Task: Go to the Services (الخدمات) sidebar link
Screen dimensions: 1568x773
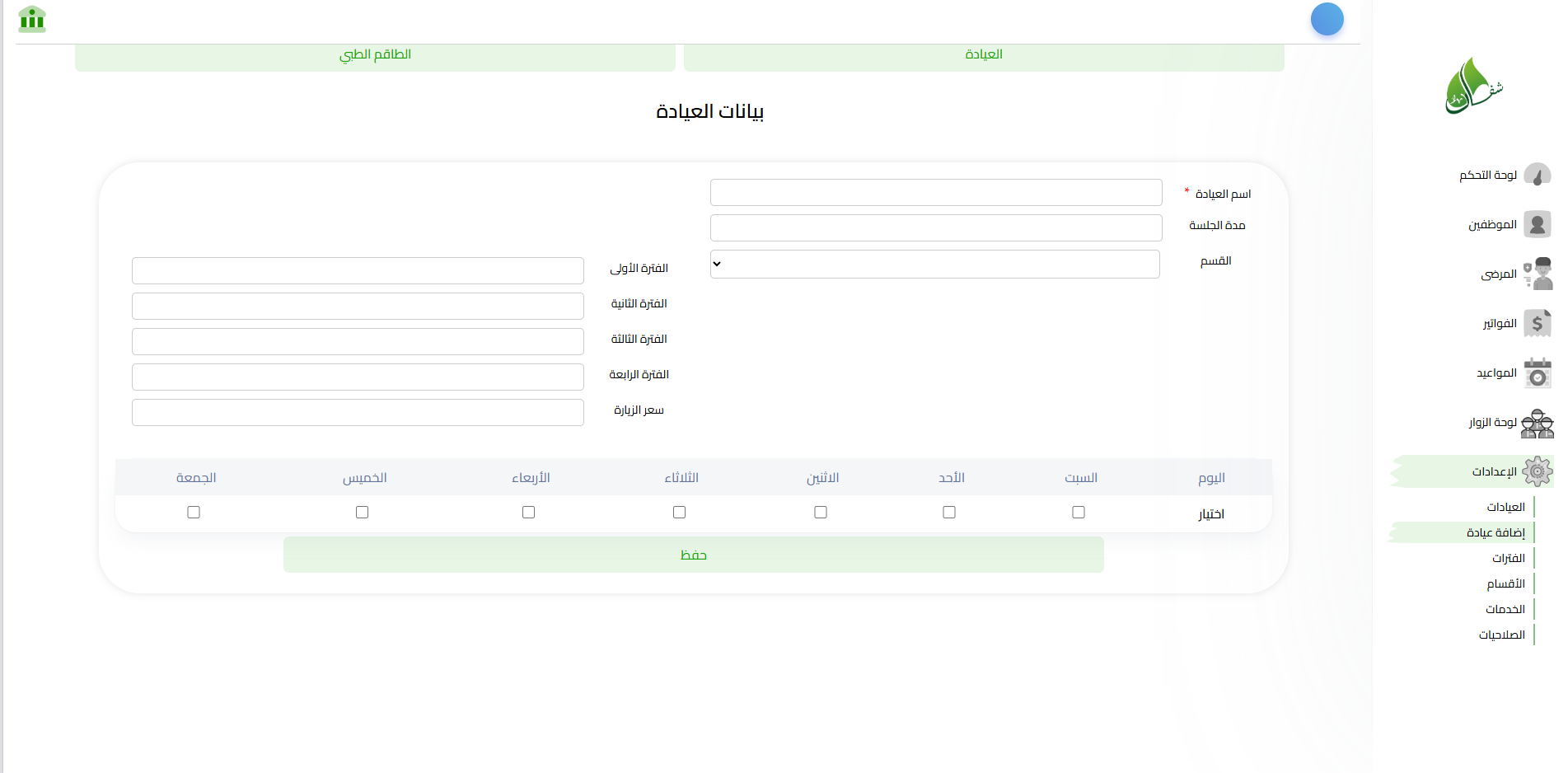Action: pyautogui.click(x=1505, y=609)
